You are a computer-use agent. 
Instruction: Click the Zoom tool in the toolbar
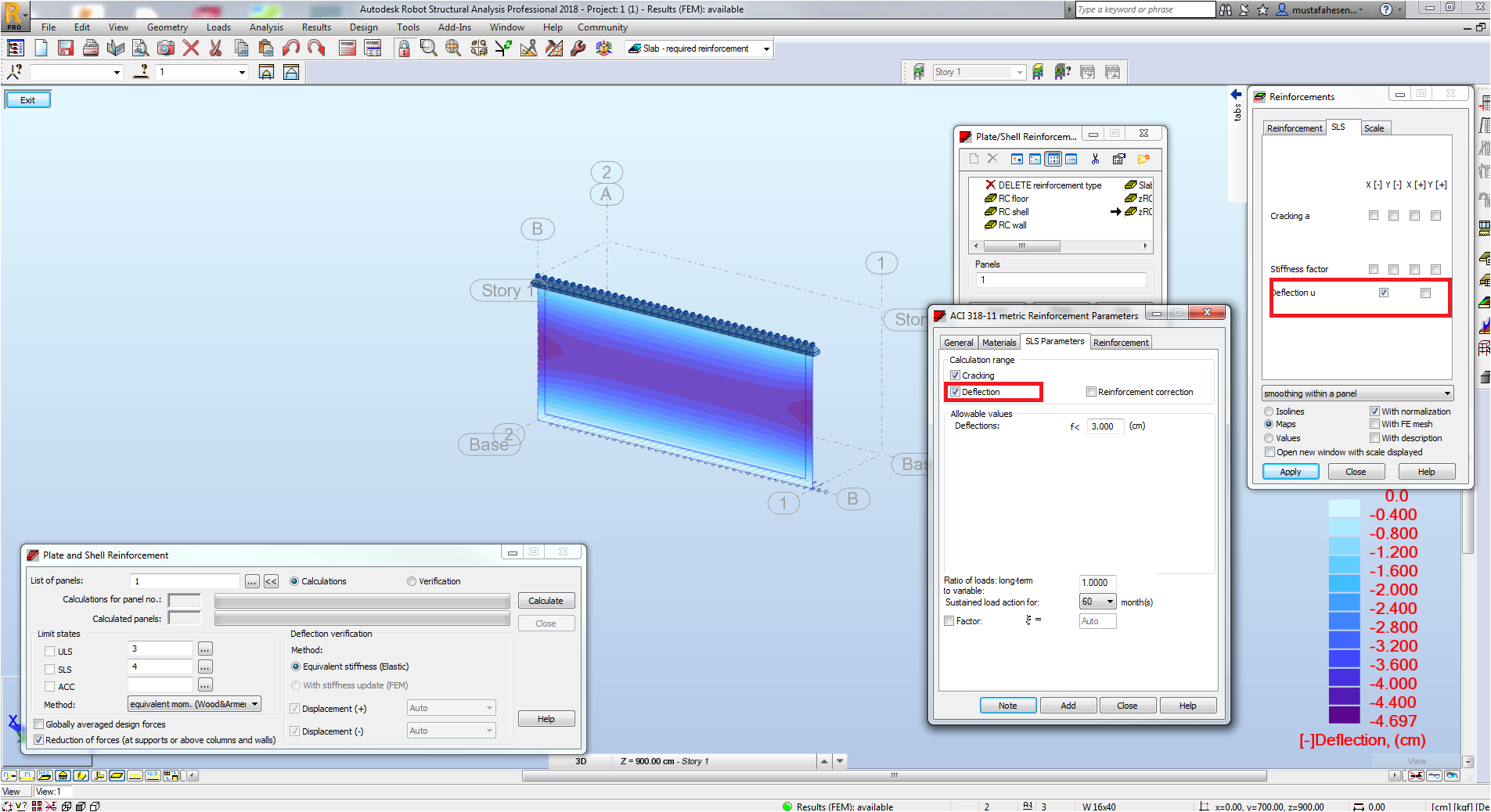click(427, 48)
